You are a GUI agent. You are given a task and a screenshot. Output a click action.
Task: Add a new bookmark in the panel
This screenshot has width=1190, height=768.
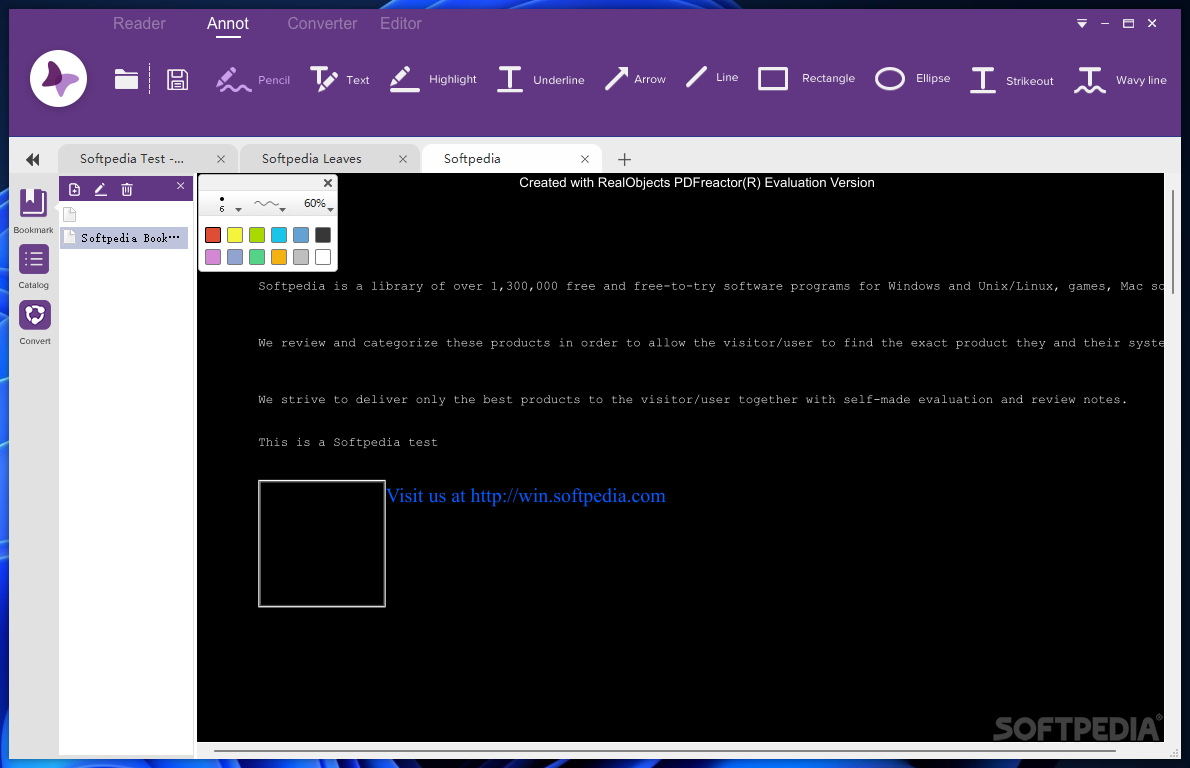74,190
